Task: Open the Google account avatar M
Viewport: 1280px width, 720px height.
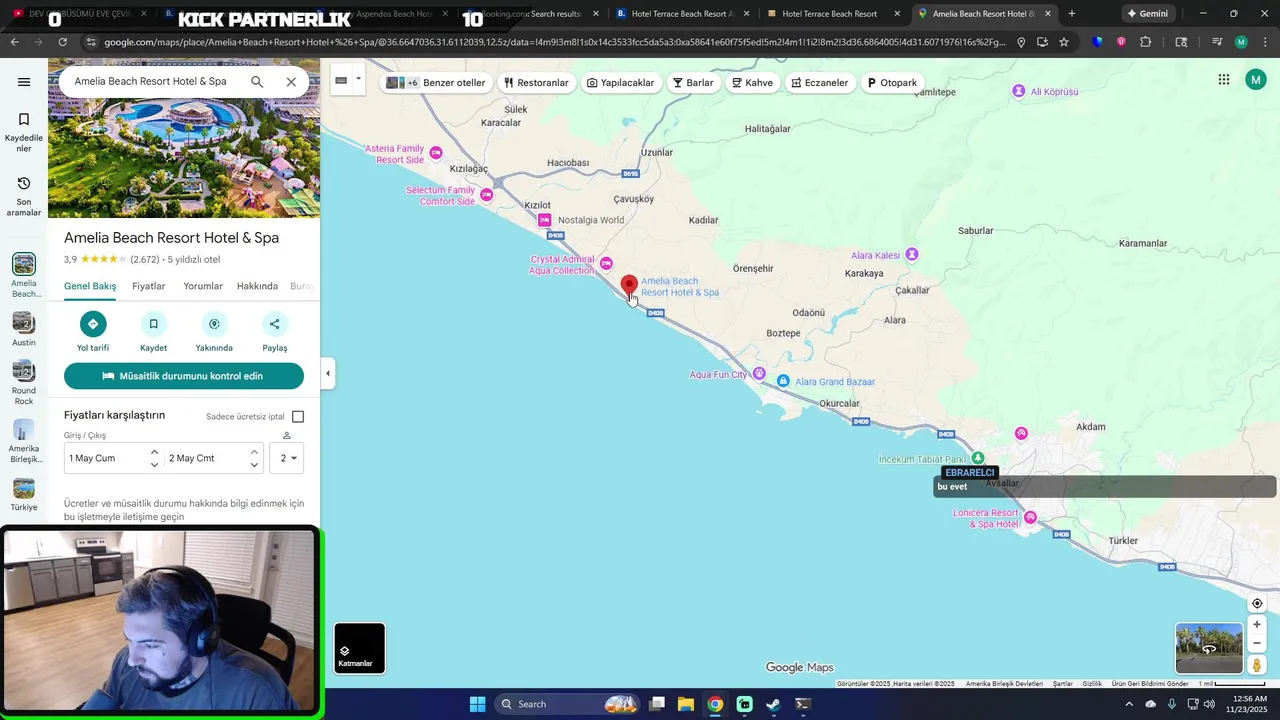Action: (1256, 80)
